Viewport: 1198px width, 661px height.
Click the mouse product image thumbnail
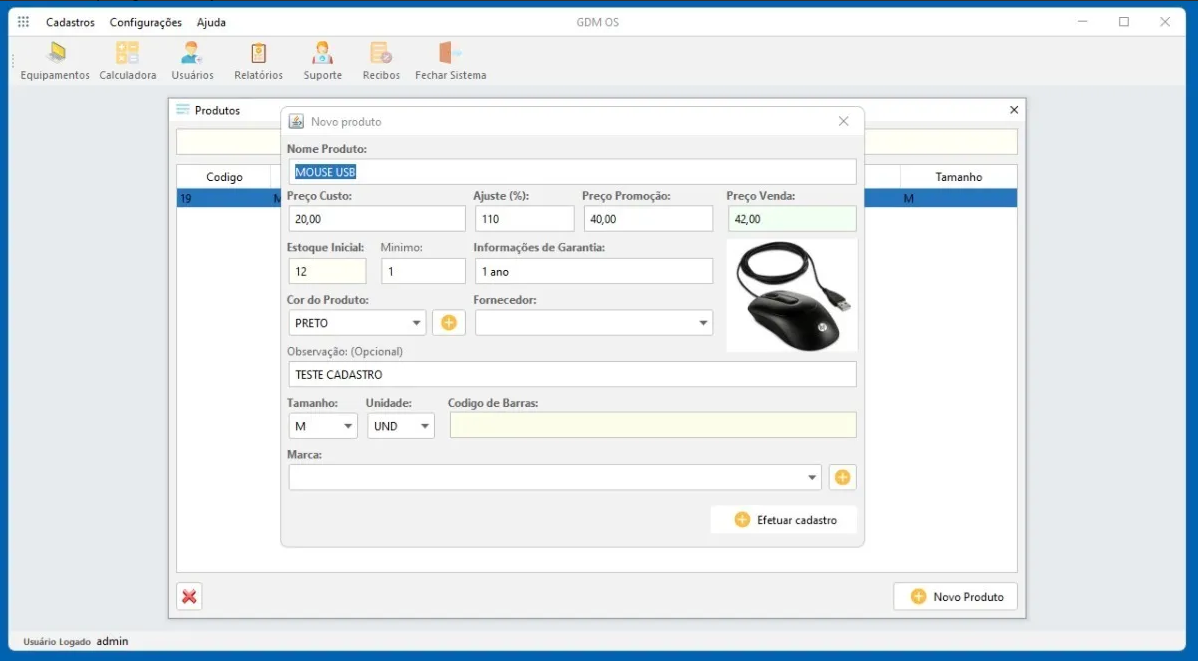(x=792, y=296)
